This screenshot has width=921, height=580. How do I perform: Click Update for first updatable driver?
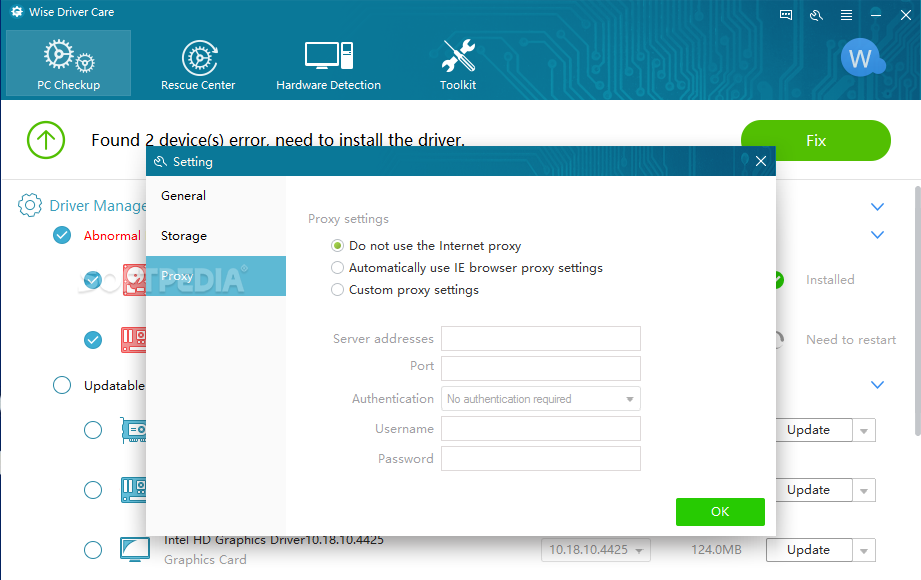coord(813,430)
